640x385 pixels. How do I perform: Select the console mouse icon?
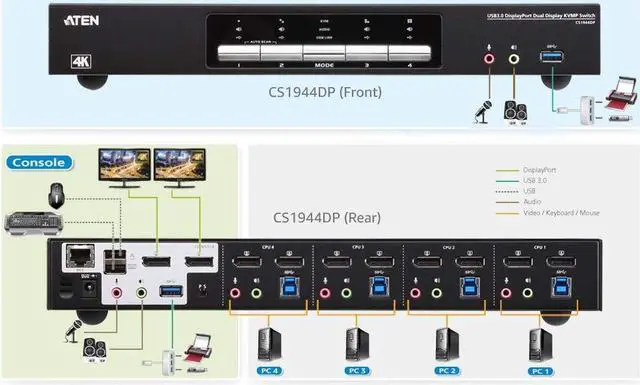pyautogui.click(x=56, y=196)
